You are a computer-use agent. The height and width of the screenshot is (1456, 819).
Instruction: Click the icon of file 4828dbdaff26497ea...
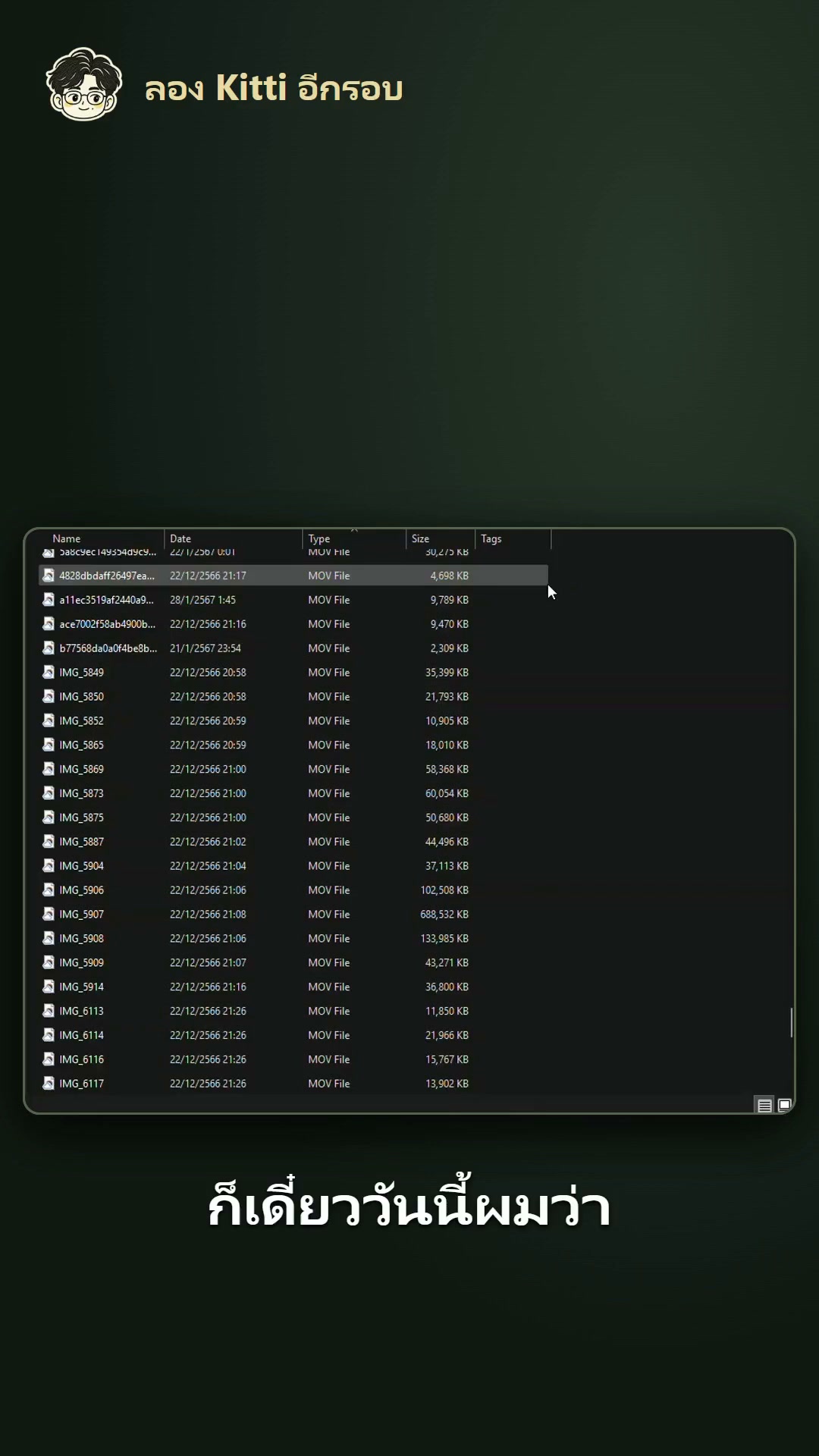(x=49, y=576)
